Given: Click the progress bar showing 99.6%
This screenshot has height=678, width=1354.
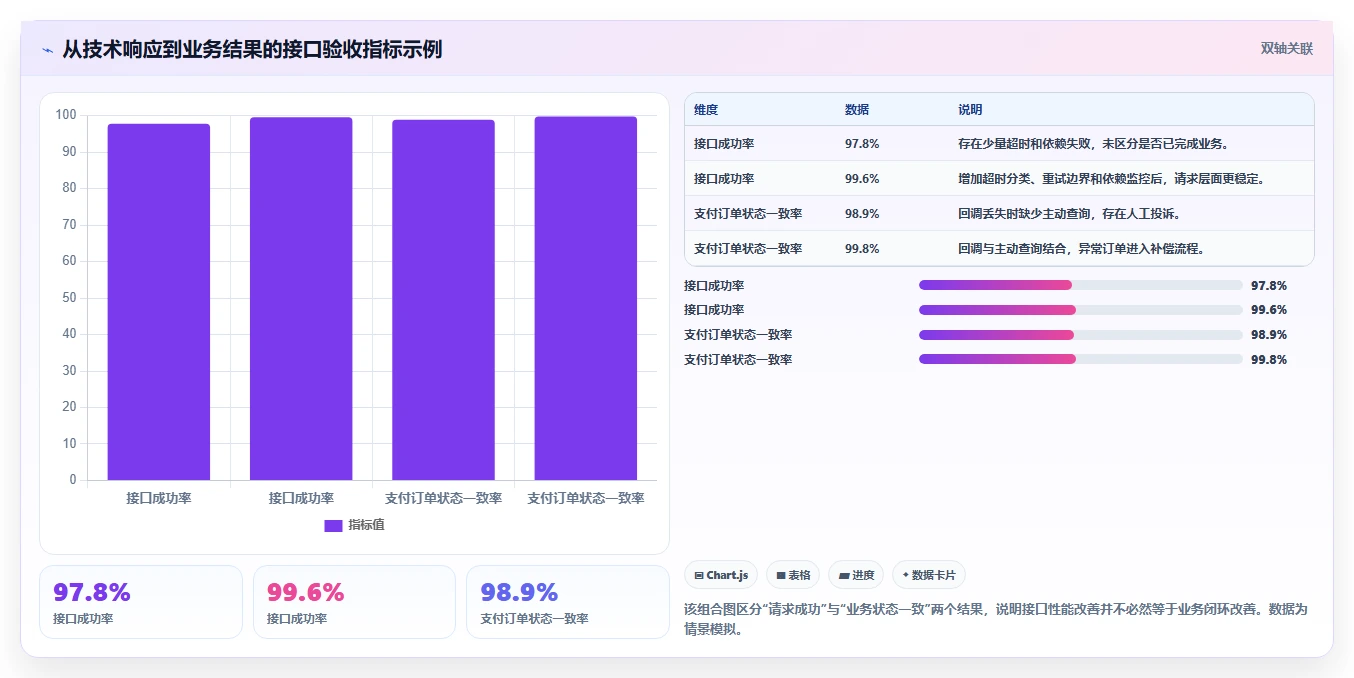Looking at the screenshot, I should click(1081, 310).
